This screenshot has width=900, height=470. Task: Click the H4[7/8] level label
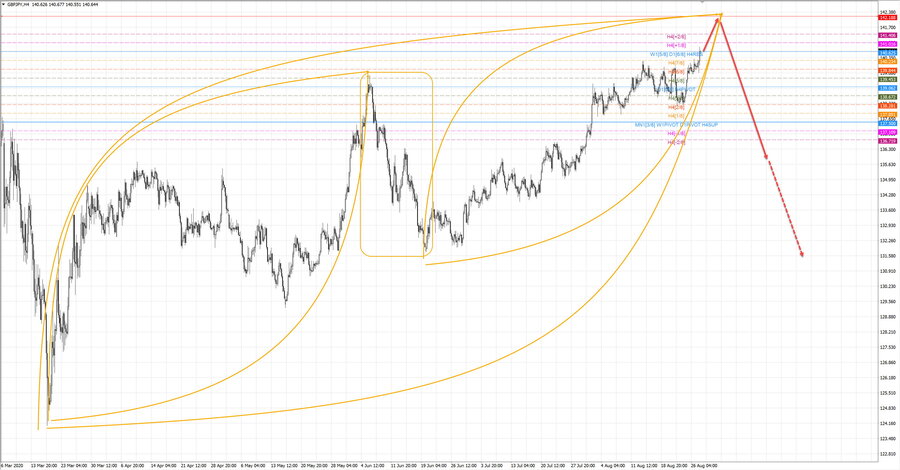676,63
